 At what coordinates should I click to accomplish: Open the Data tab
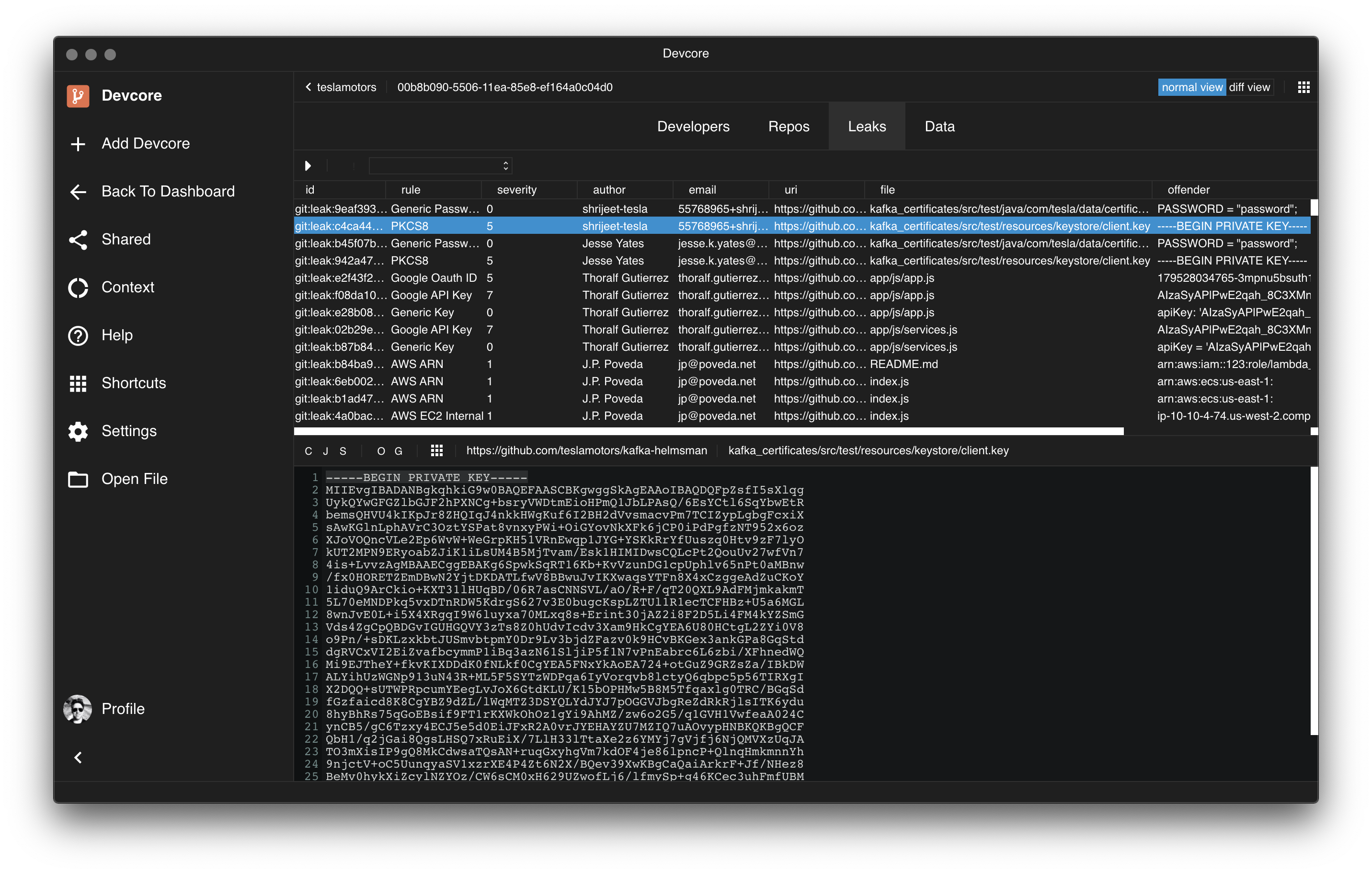click(938, 126)
